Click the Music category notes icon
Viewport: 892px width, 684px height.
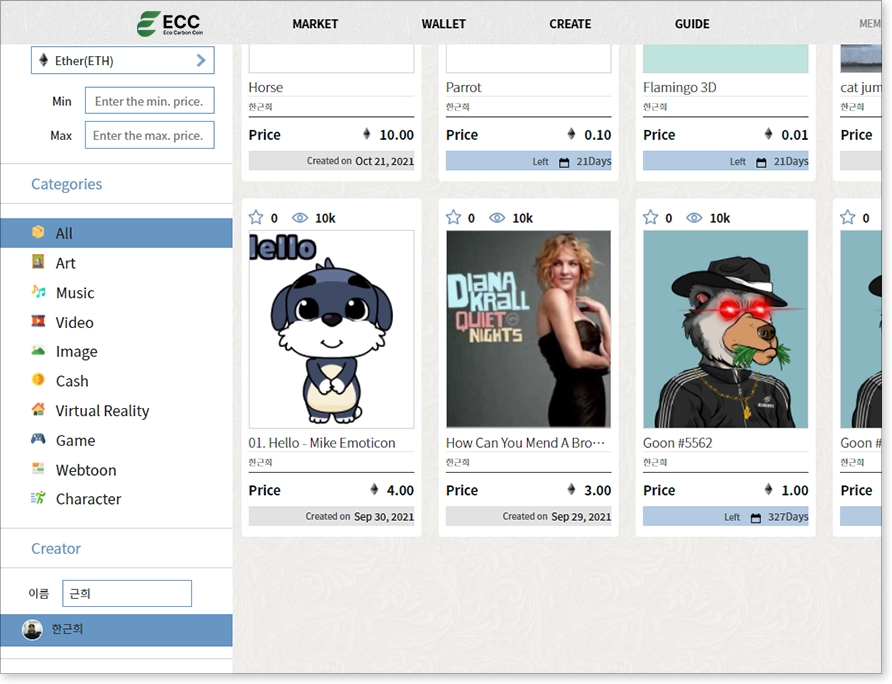(38, 291)
